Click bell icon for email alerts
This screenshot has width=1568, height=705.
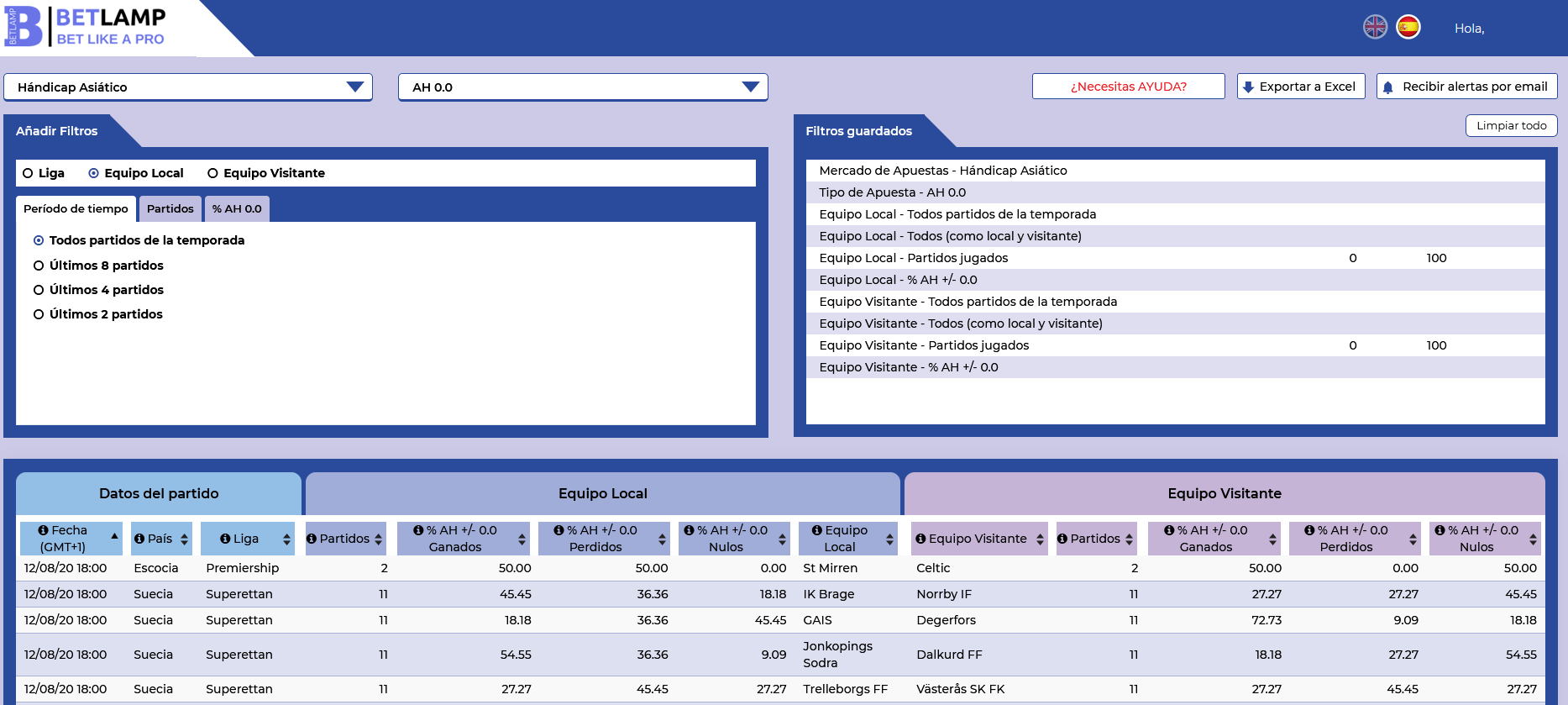point(1387,87)
